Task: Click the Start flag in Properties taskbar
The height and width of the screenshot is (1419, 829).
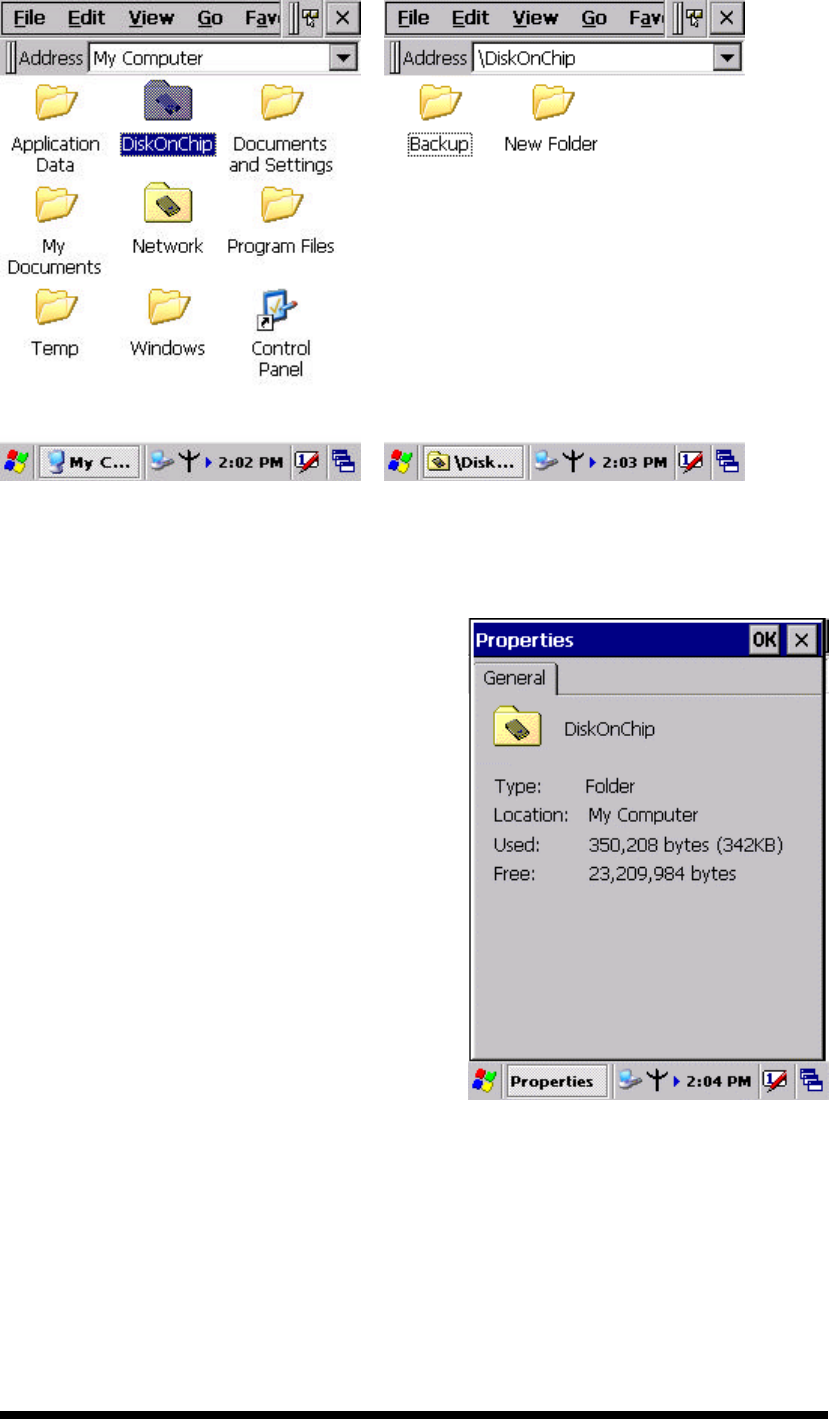Action: click(x=485, y=1081)
